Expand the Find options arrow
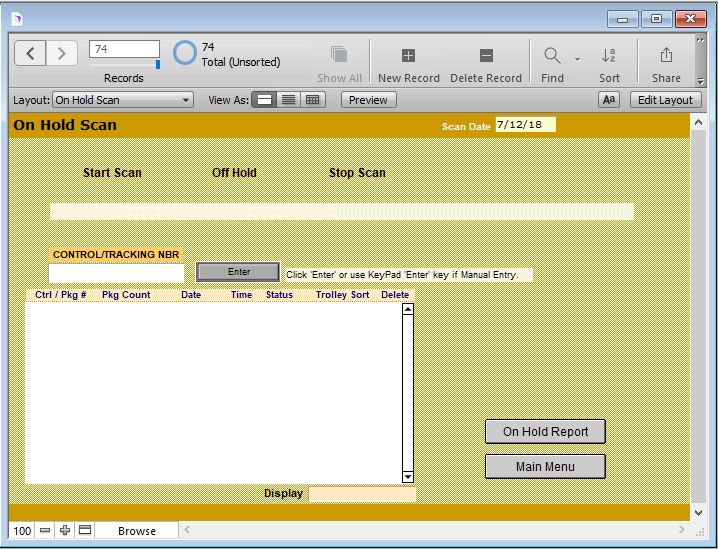 [x=577, y=59]
